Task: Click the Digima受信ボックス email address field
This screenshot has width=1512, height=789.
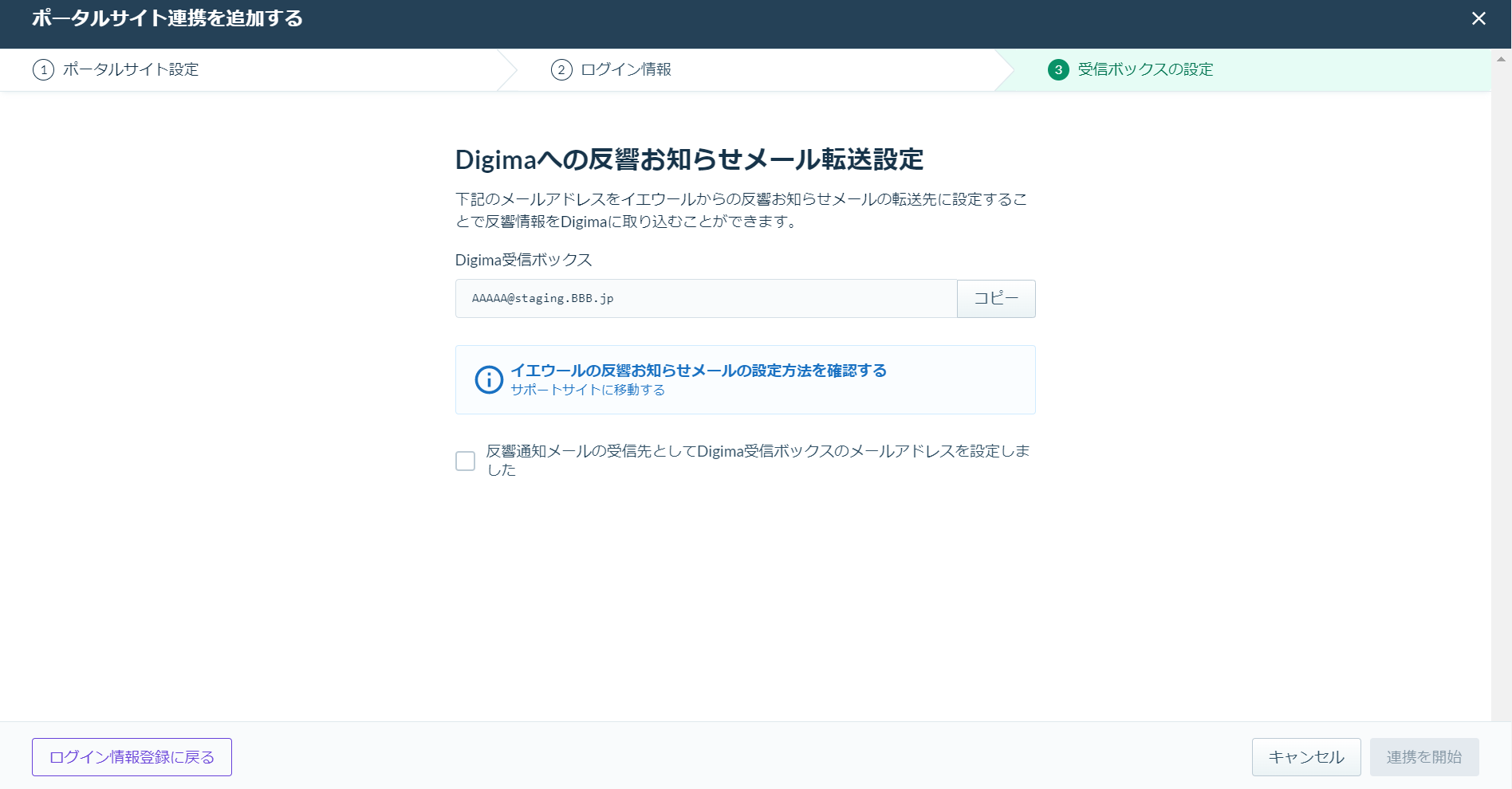Action: pos(706,299)
